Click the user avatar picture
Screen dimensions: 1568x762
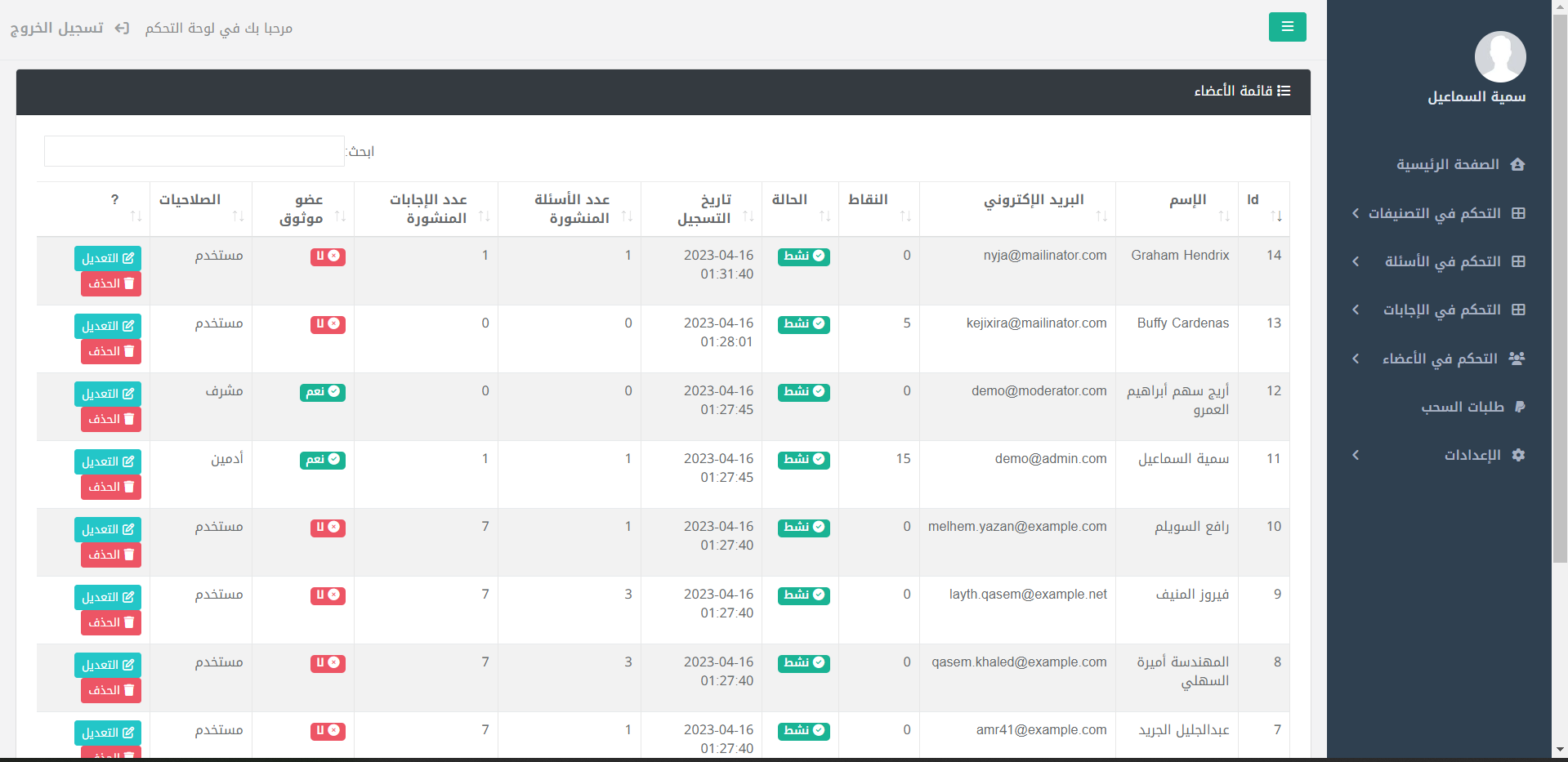tap(1500, 56)
